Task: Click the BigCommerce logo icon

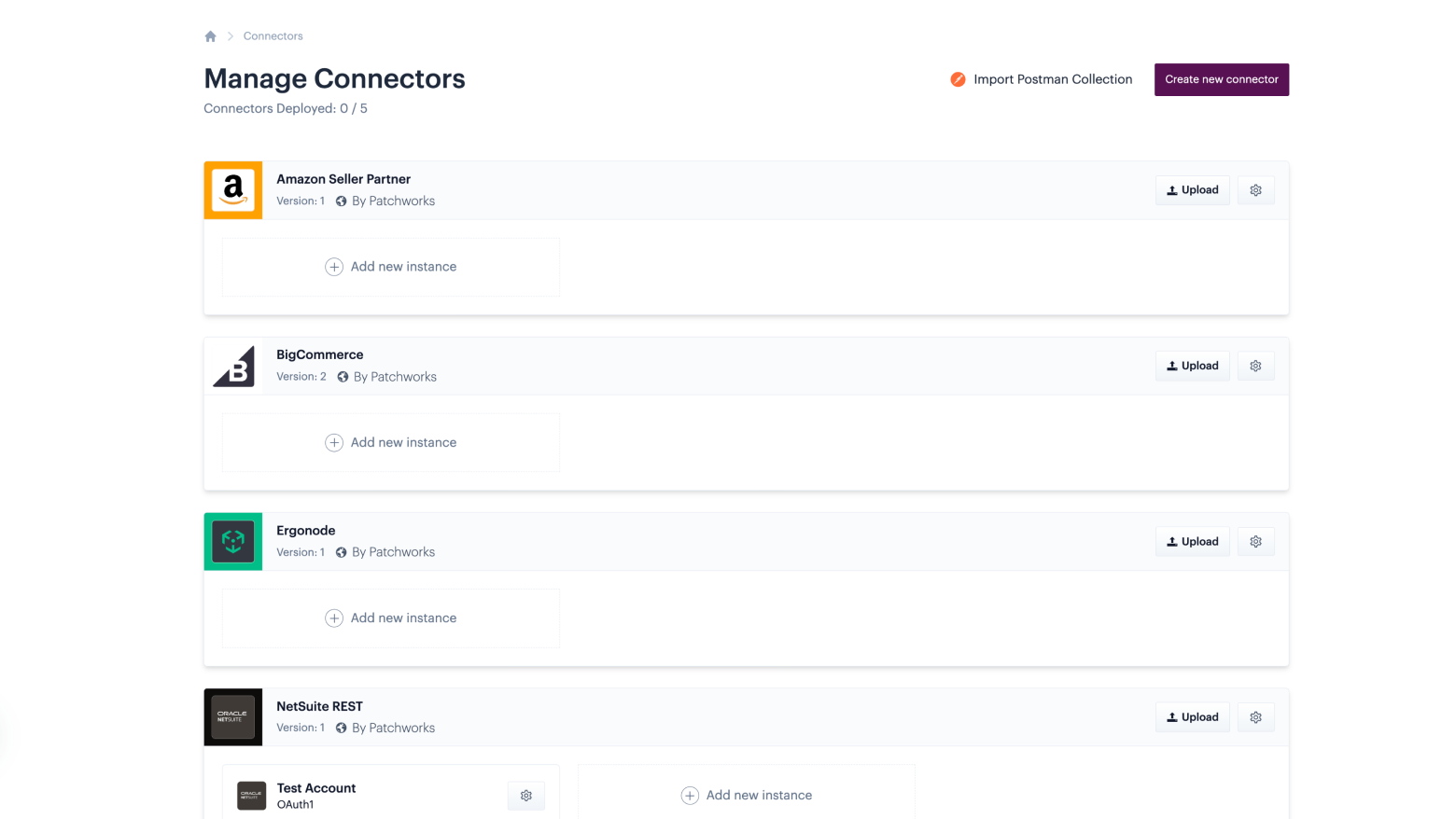Action: (x=233, y=366)
